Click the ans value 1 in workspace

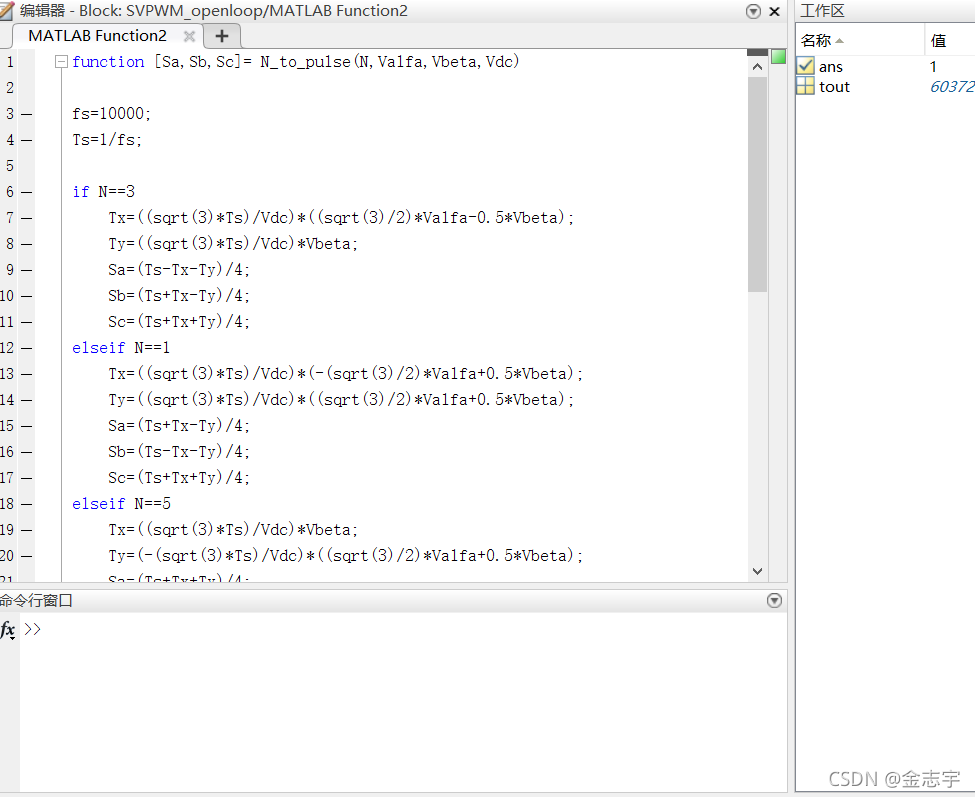(x=933, y=67)
